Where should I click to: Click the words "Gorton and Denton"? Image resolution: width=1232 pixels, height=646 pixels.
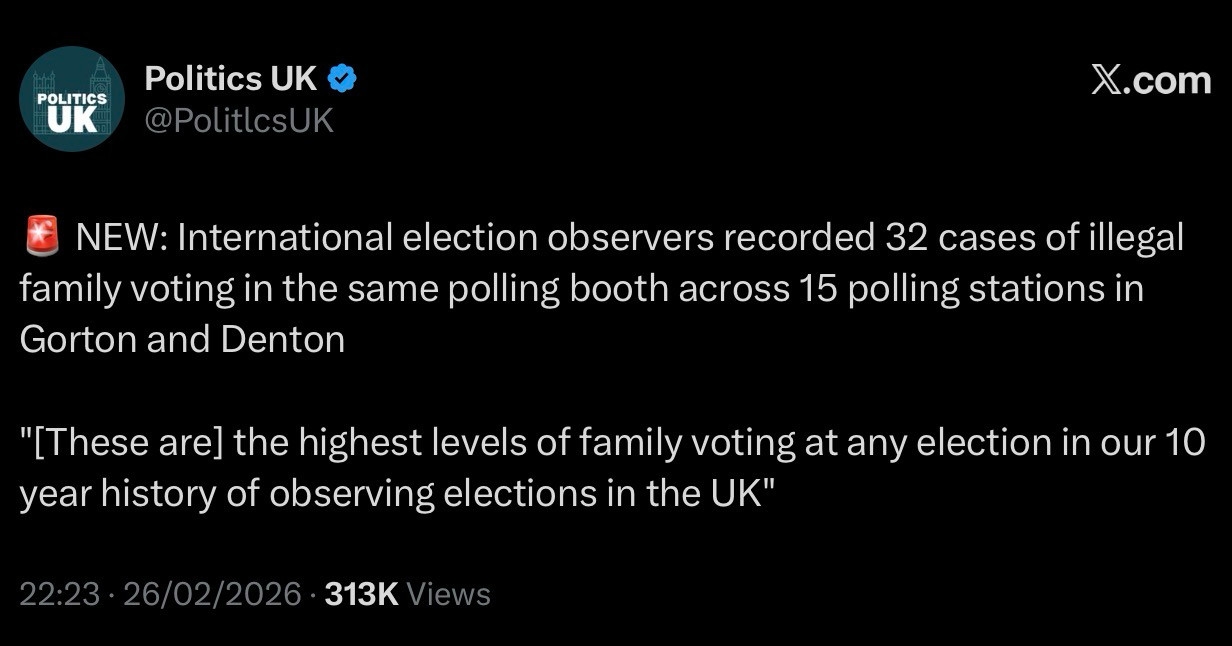coord(181,339)
